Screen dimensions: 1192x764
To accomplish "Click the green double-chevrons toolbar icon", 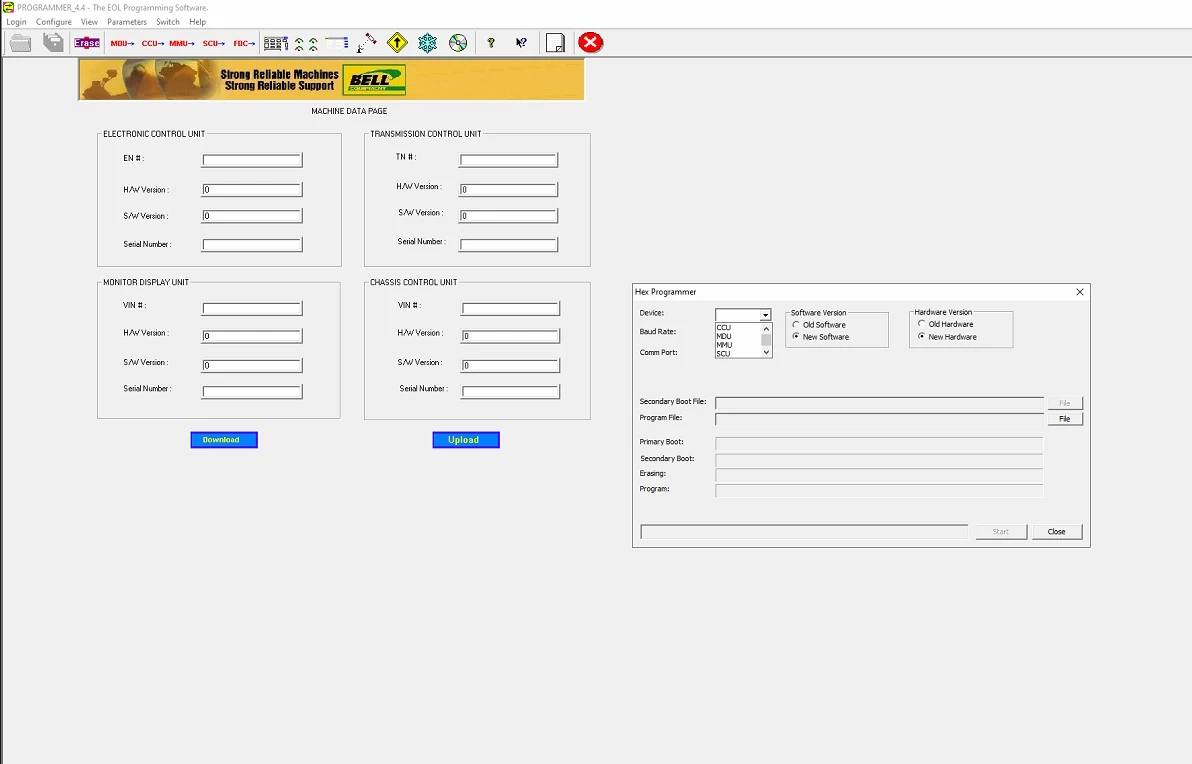I will point(306,44).
